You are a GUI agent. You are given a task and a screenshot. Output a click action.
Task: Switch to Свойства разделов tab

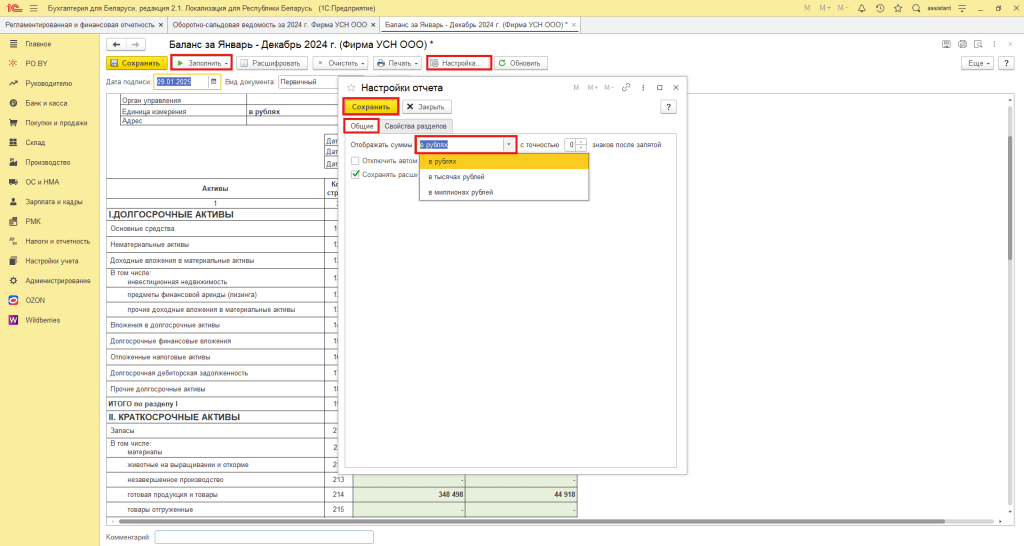click(415, 126)
